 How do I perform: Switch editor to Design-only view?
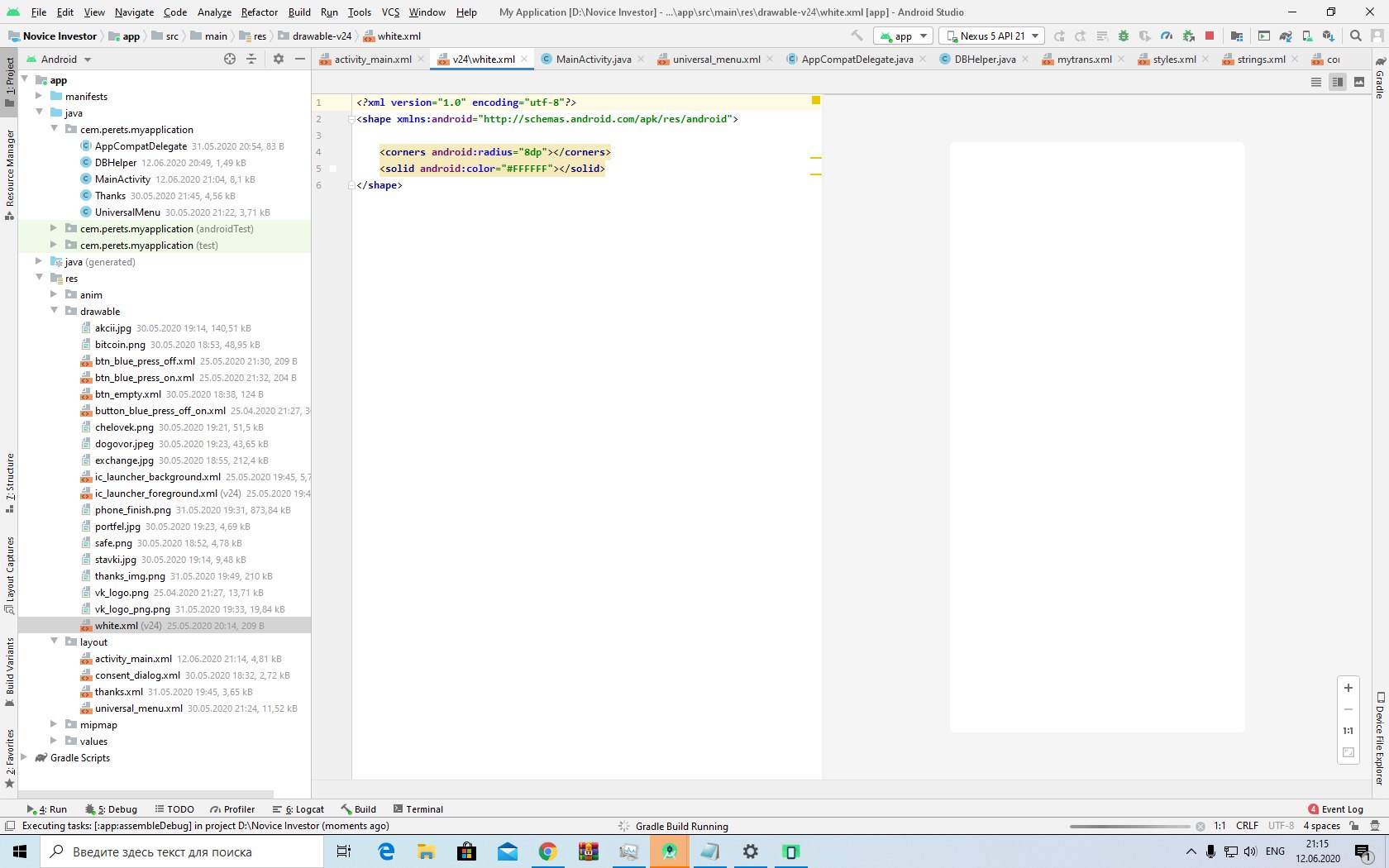point(1359,82)
